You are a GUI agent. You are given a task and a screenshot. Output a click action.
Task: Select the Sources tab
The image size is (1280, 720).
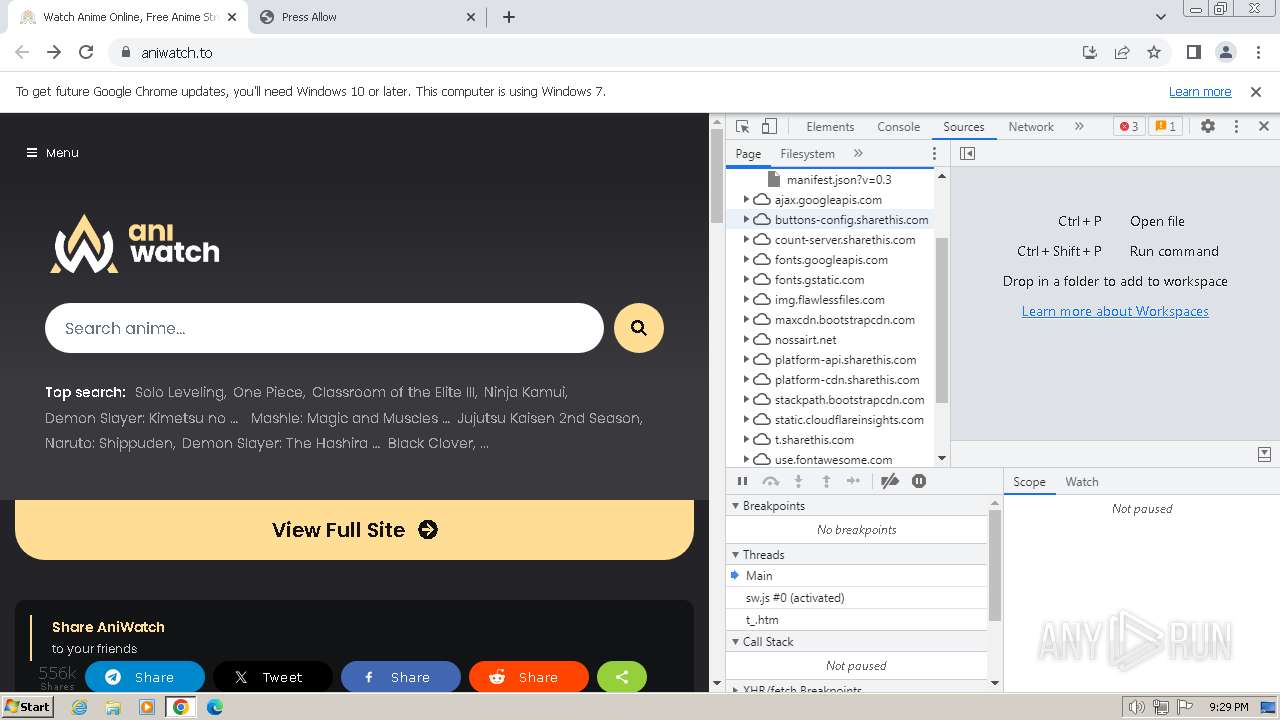click(x=964, y=127)
